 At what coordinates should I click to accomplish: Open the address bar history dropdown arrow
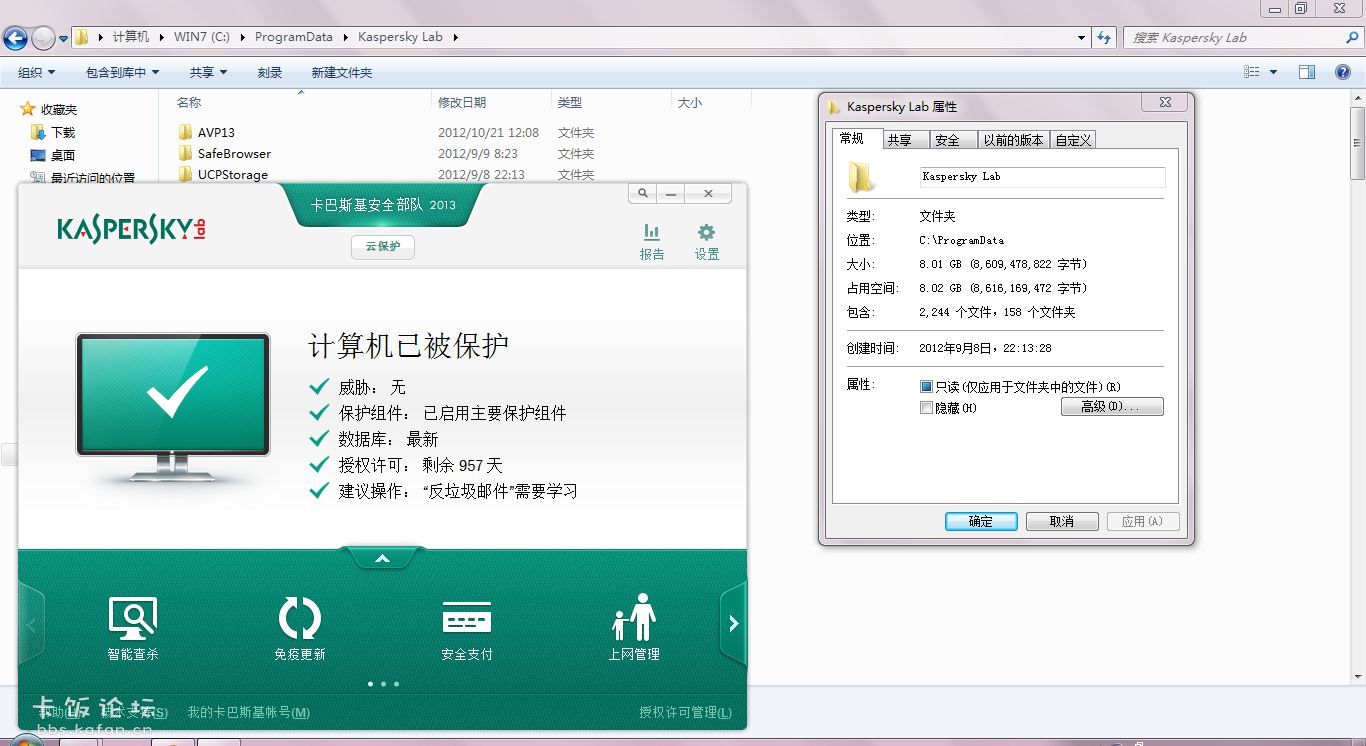point(1082,37)
